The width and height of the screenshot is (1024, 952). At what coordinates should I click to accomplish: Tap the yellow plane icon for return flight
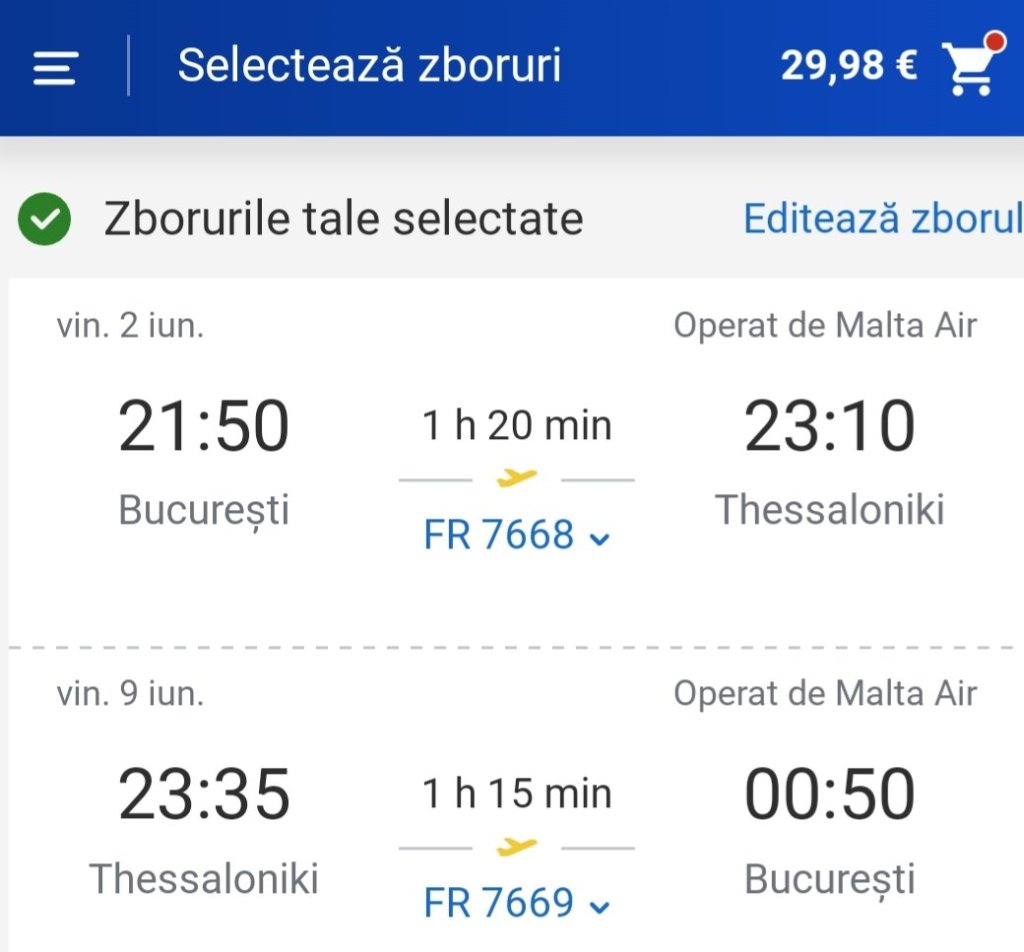pyautogui.click(x=517, y=847)
